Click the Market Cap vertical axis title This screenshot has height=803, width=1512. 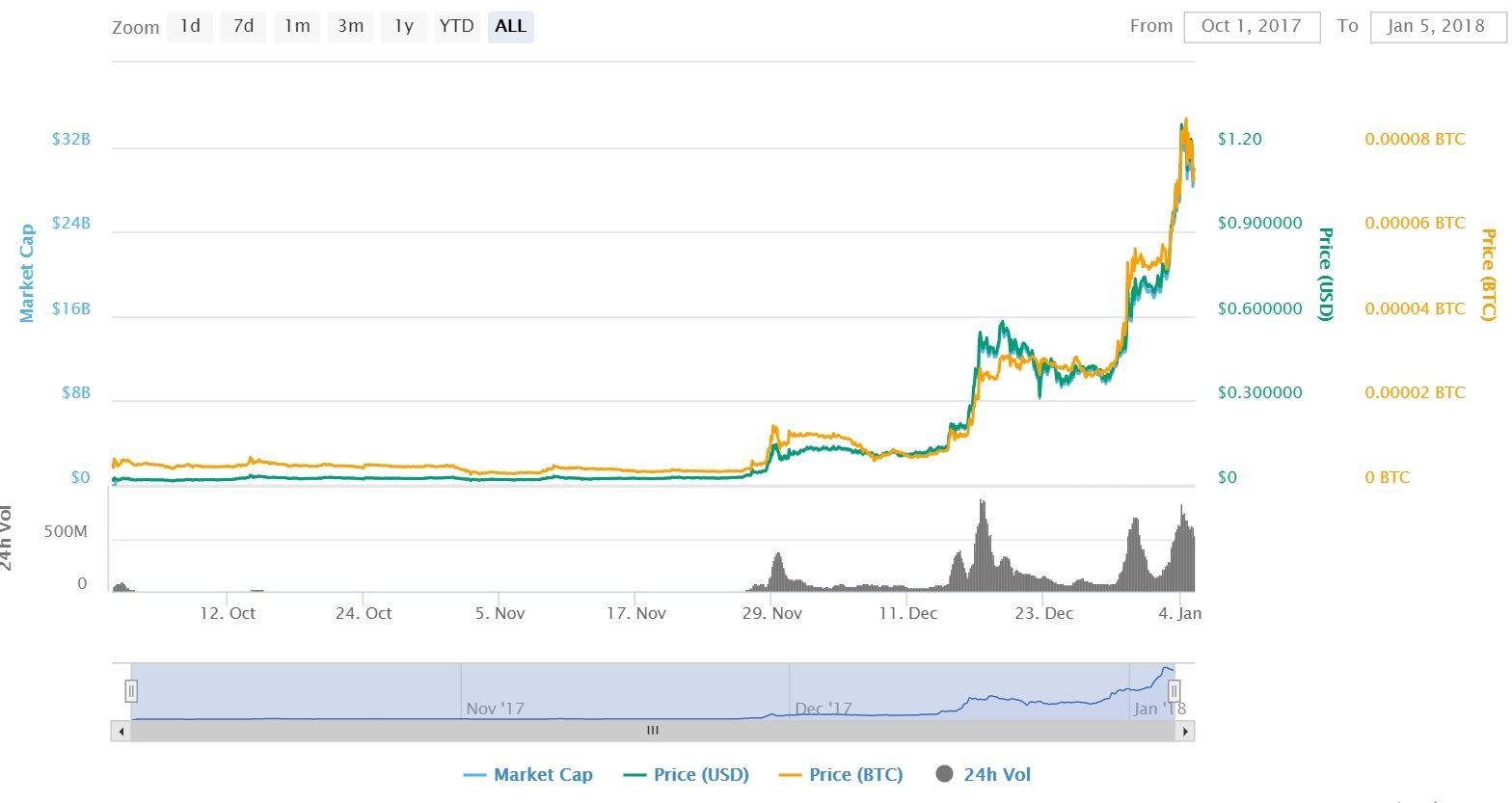coord(27,274)
